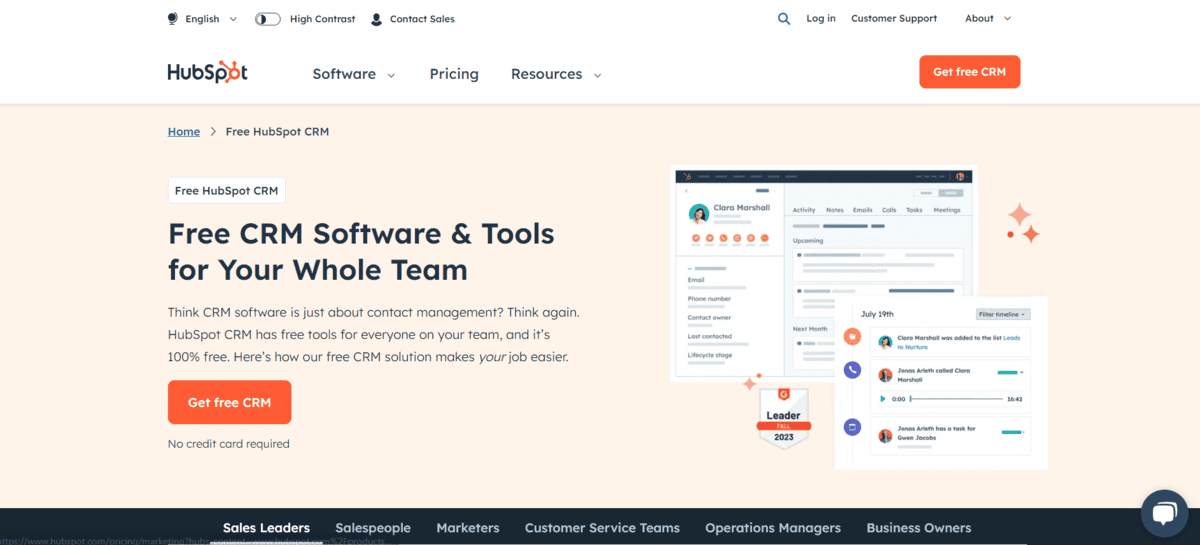Click the call recording audio progress bar
Viewport: 1200px width, 545px height.
point(955,398)
